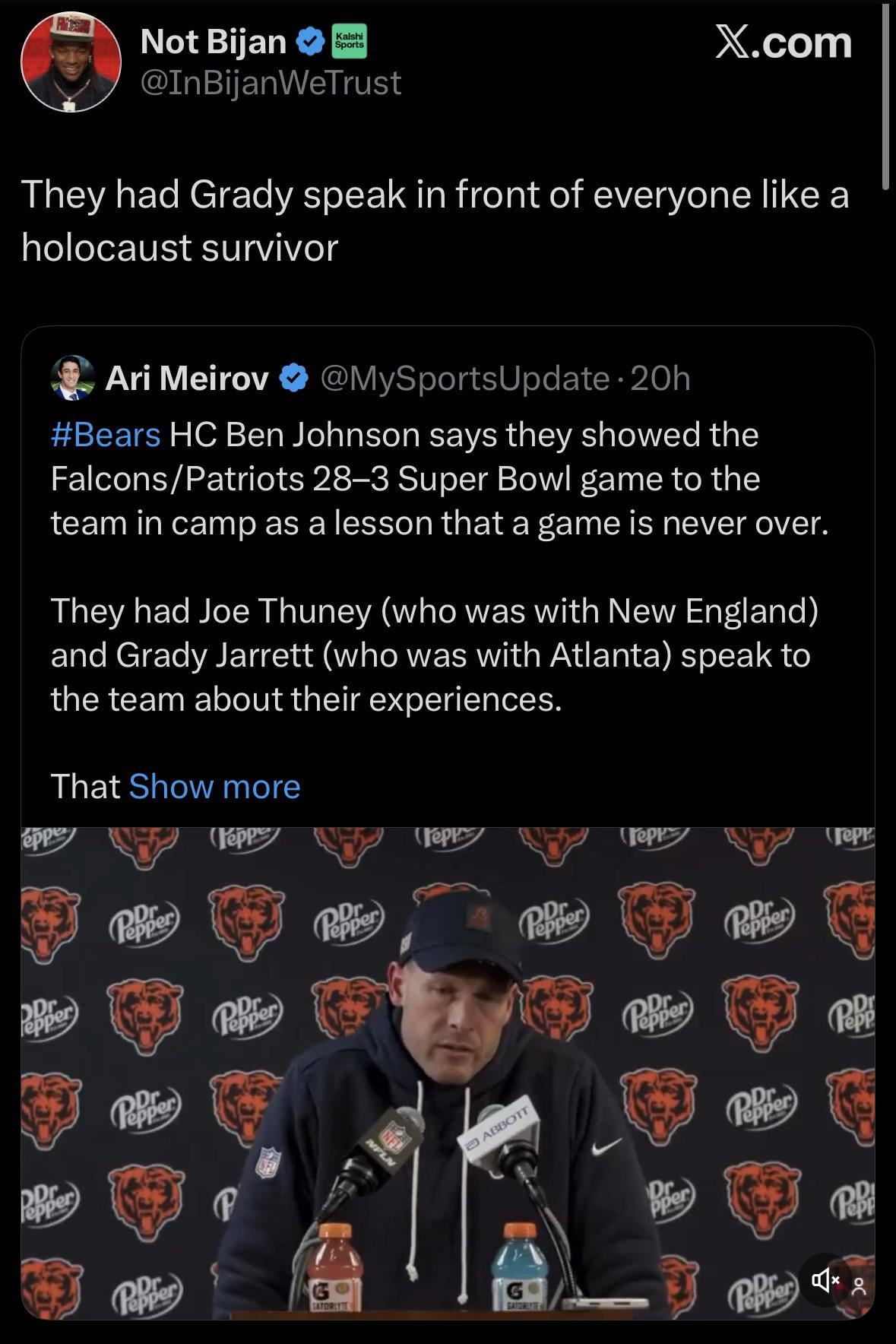
Task: Open the @InBijanWeTrust handle
Action: coord(271,83)
